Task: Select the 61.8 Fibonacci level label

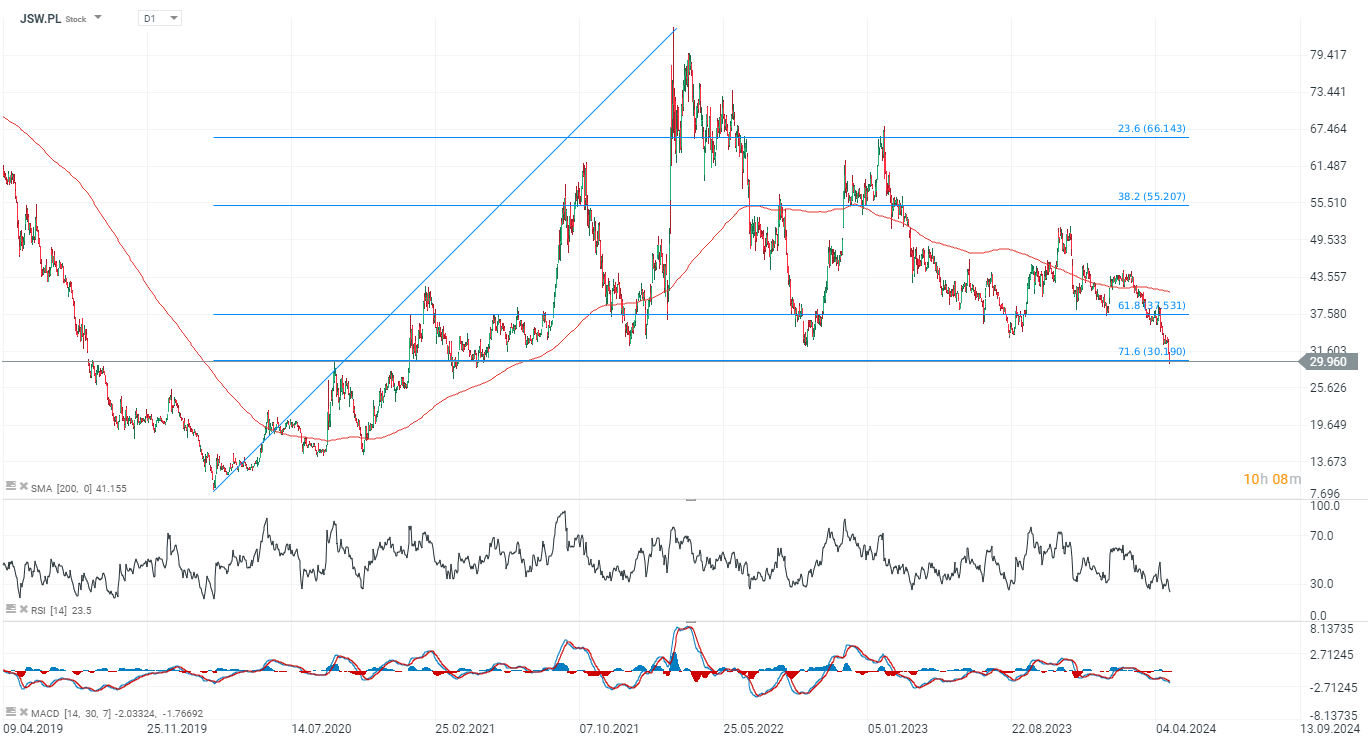Action: (1152, 305)
